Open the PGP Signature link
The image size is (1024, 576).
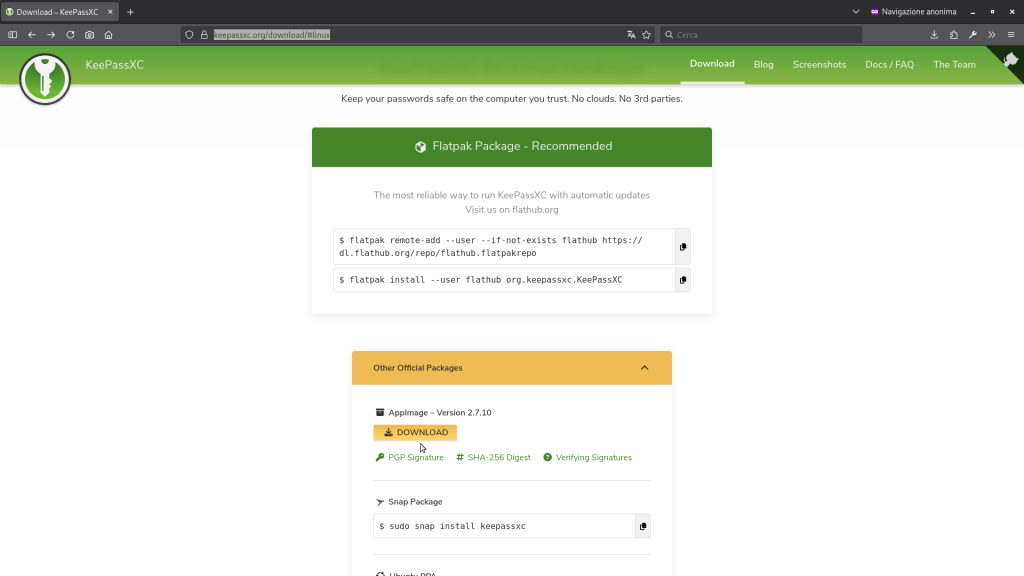409,458
